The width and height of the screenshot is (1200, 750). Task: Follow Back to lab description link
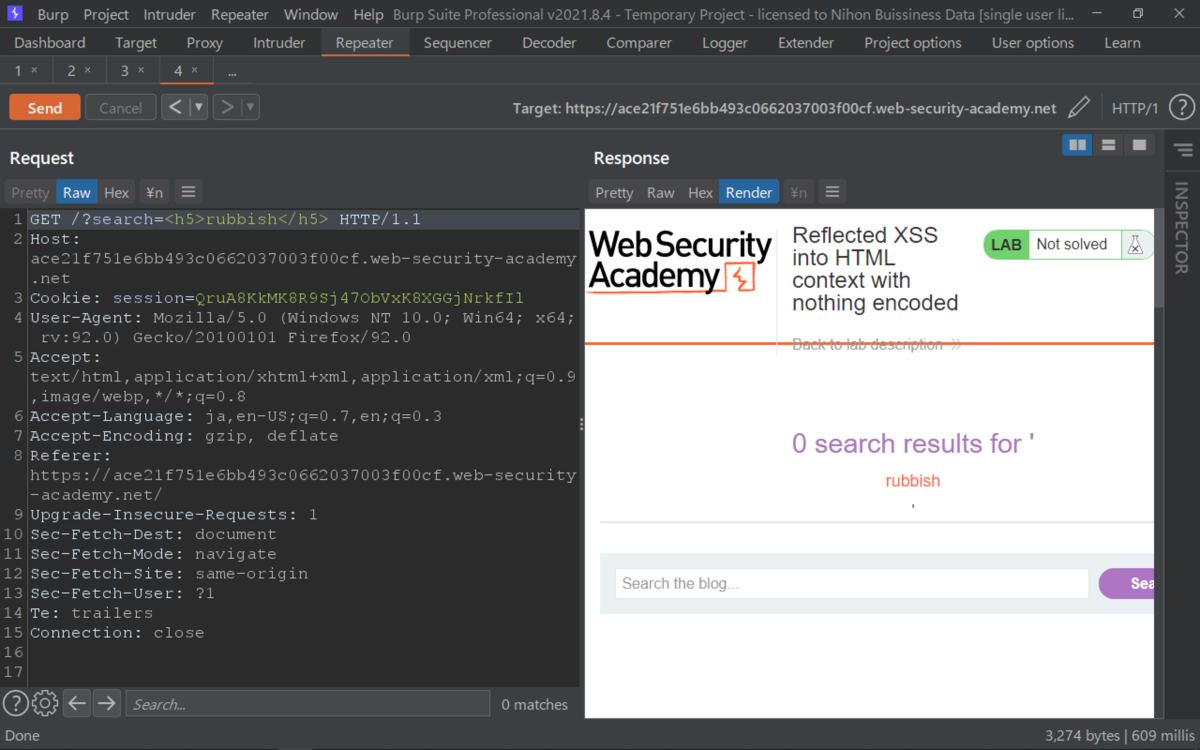pyautogui.click(x=877, y=344)
